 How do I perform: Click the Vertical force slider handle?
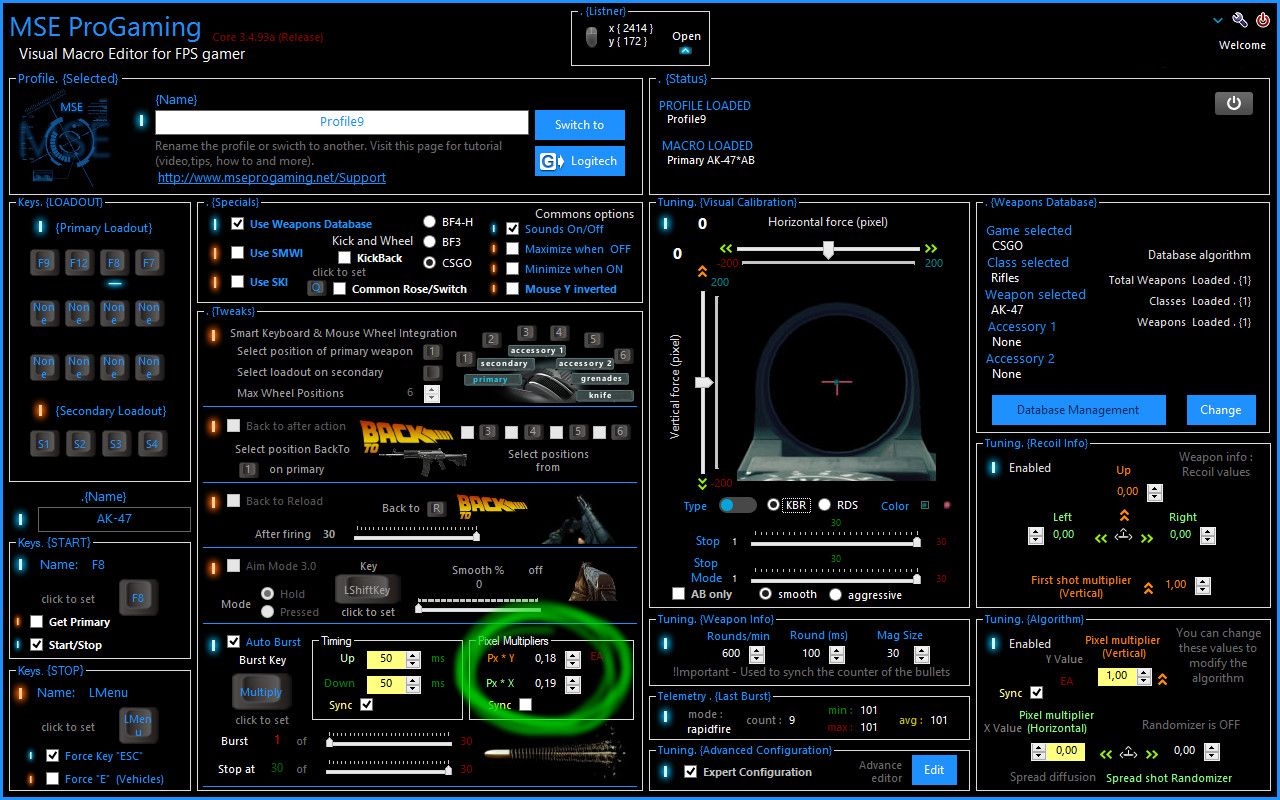704,382
